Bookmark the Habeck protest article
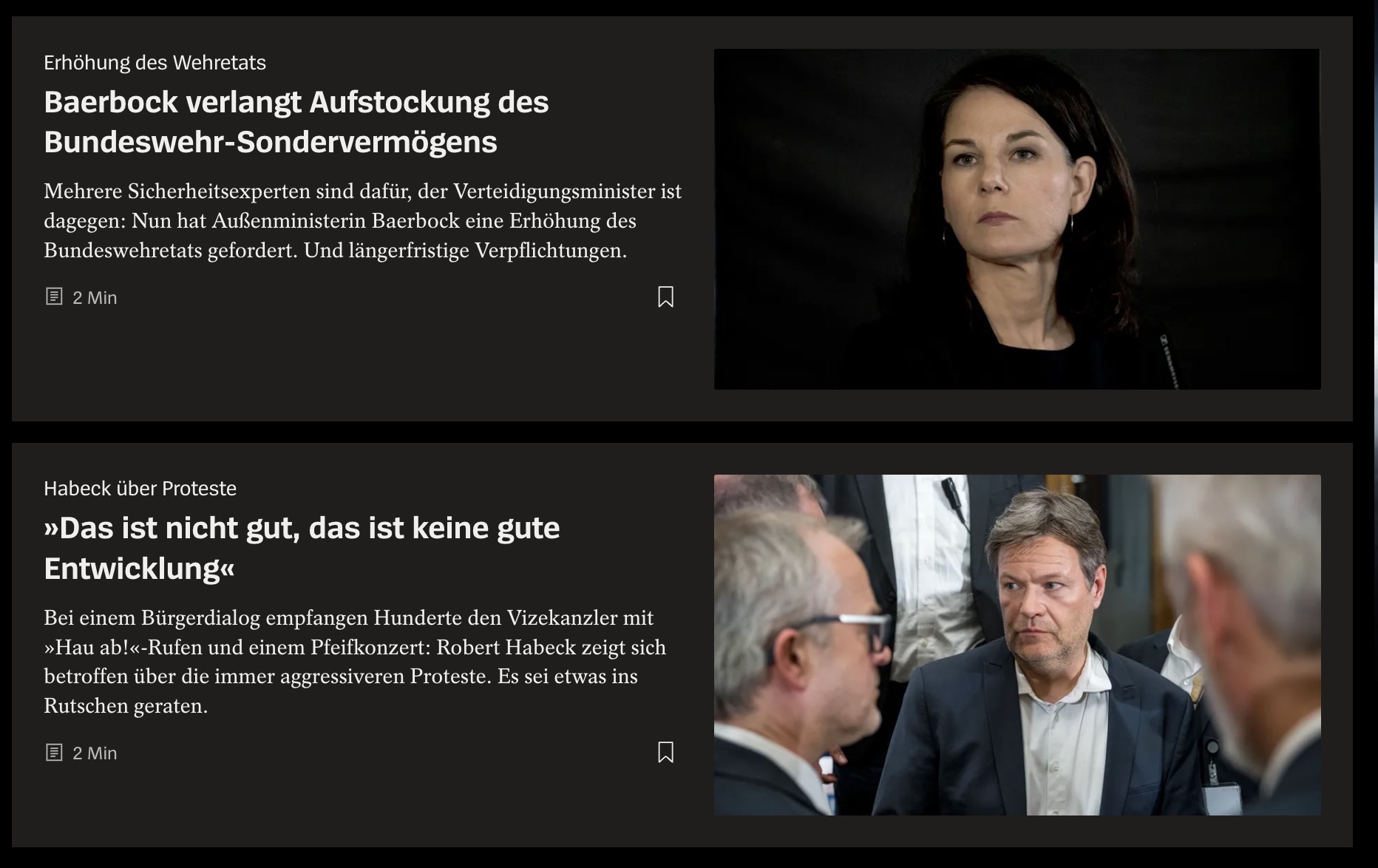The height and width of the screenshot is (868, 1378). tap(665, 752)
